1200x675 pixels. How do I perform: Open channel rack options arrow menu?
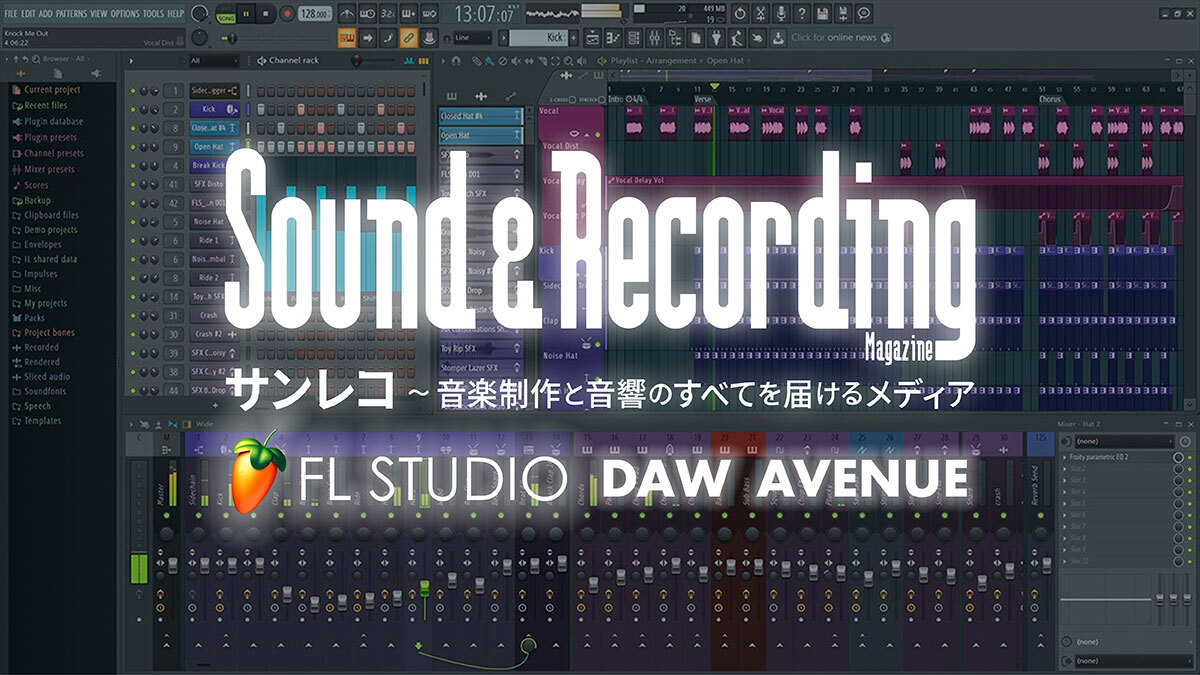pos(131,61)
